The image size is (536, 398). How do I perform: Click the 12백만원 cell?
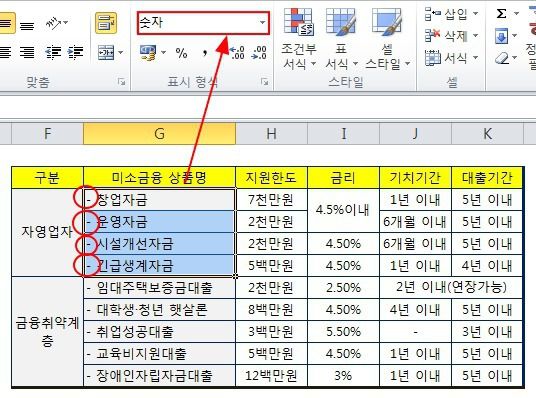(271, 376)
